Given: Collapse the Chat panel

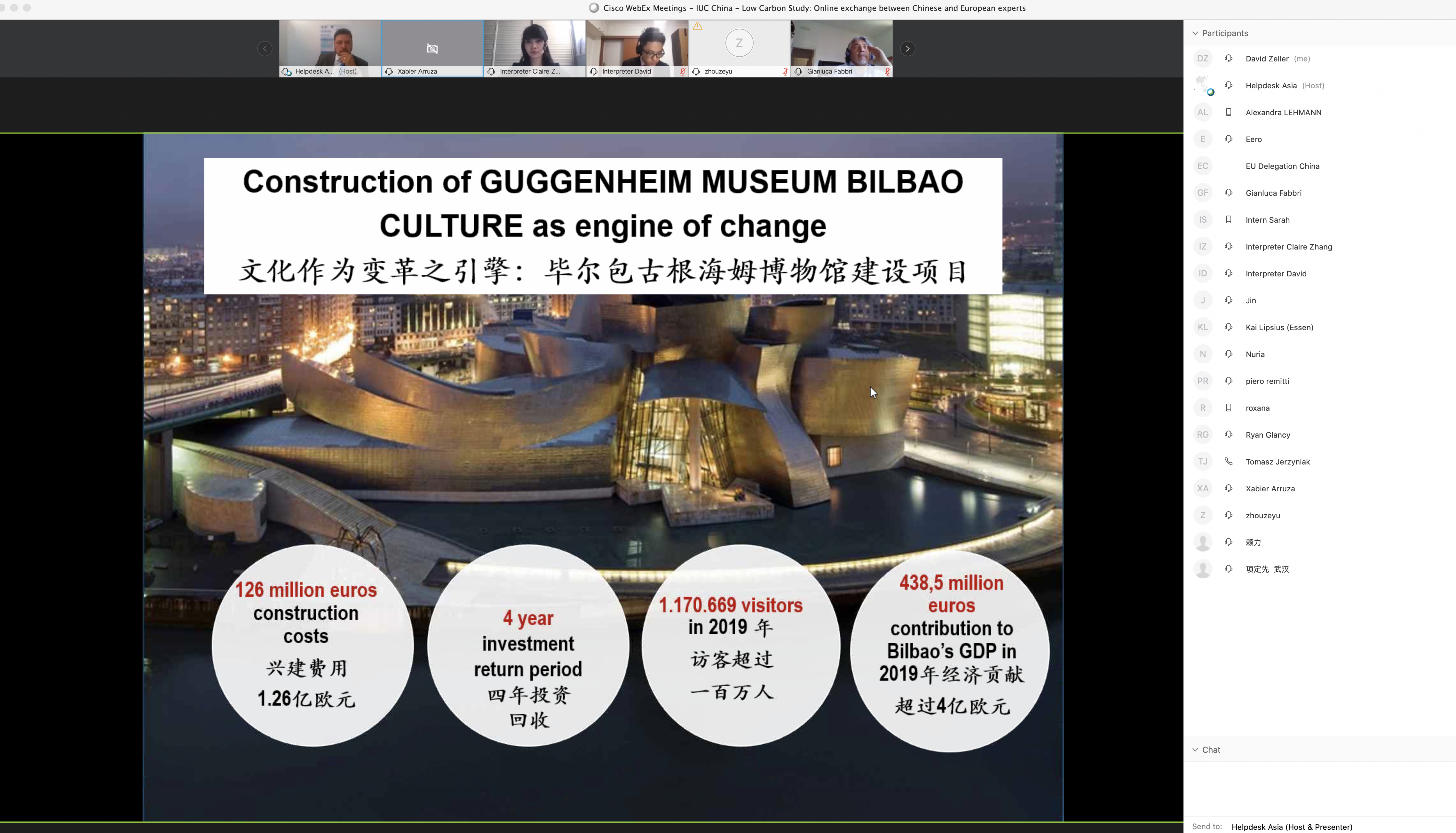Looking at the screenshot, I should 1195,750.
